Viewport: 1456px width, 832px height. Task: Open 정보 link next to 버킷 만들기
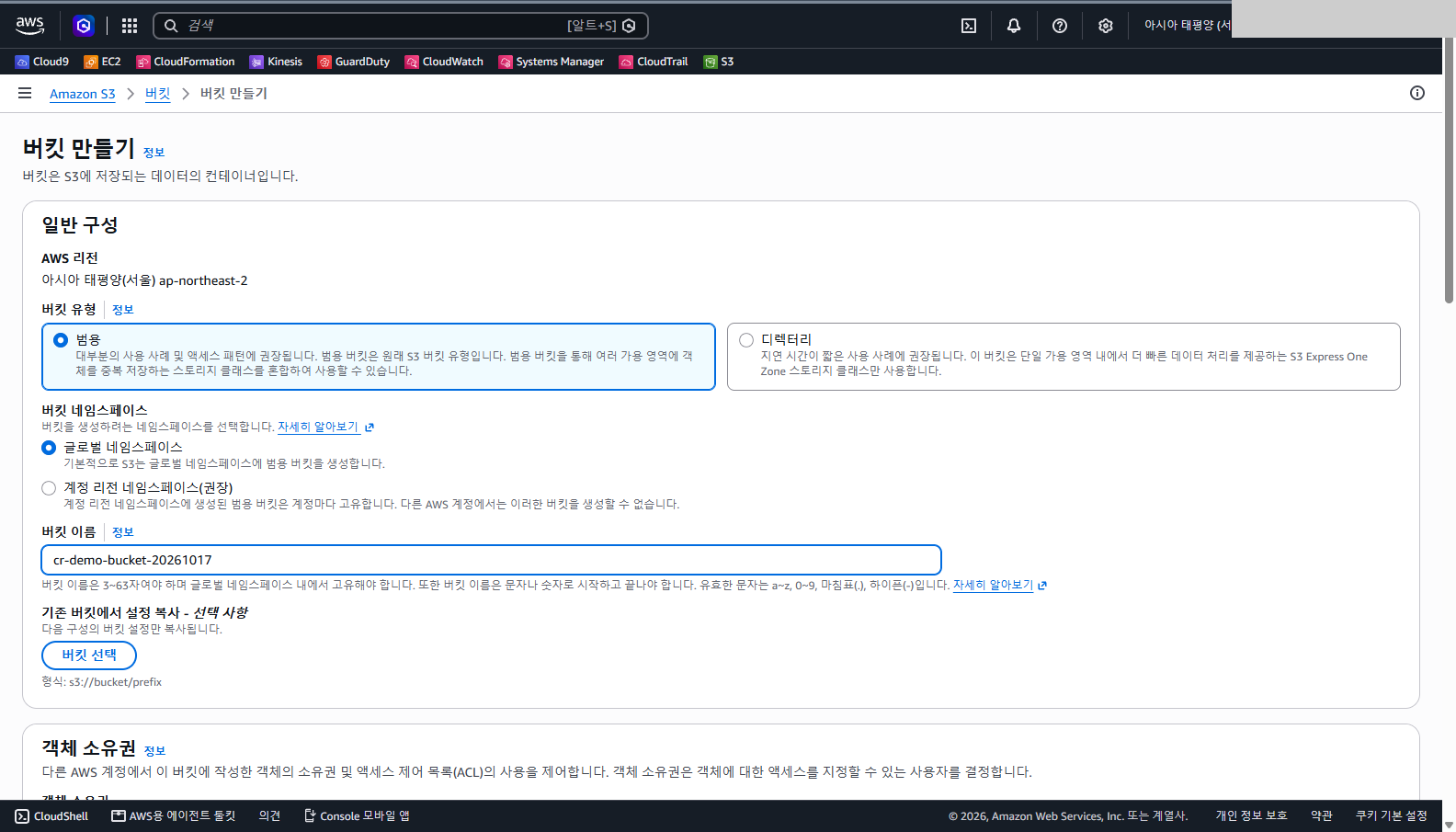click(x=154, y=153)
